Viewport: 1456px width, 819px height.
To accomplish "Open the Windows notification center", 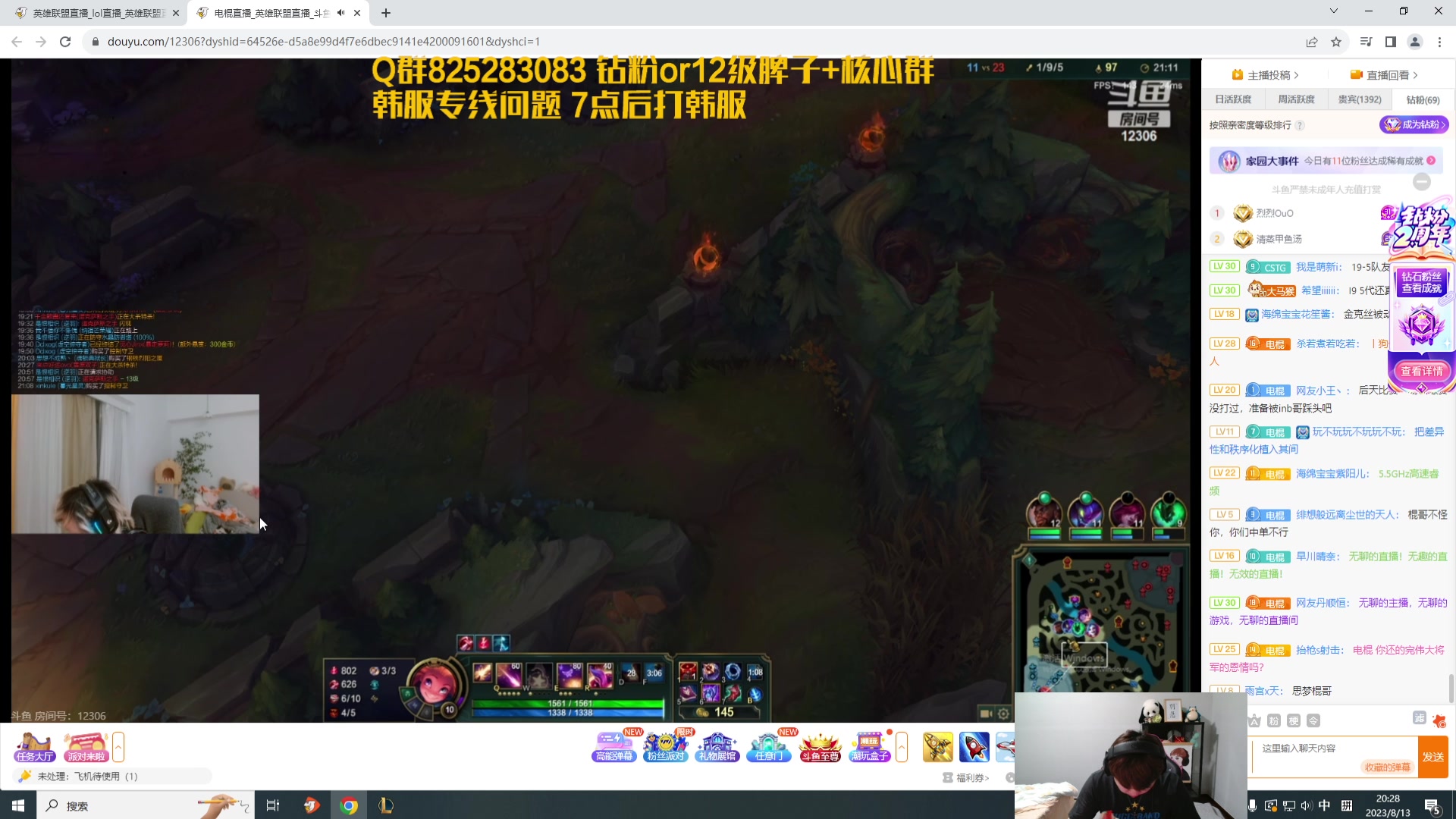I will coord(1433,806).
